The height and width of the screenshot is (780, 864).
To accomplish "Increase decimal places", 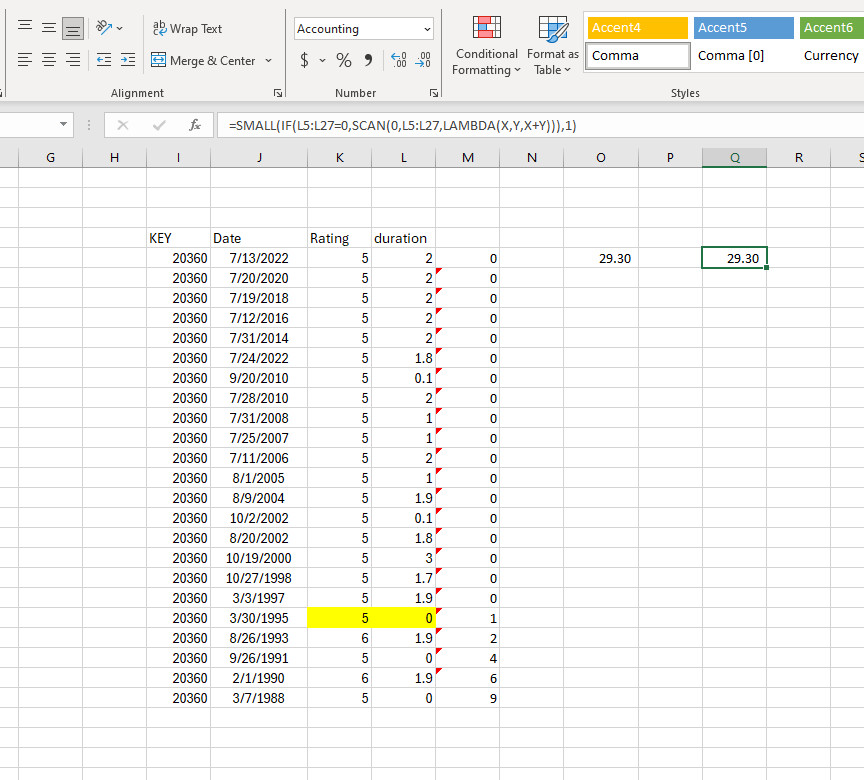I will (398, 59).
